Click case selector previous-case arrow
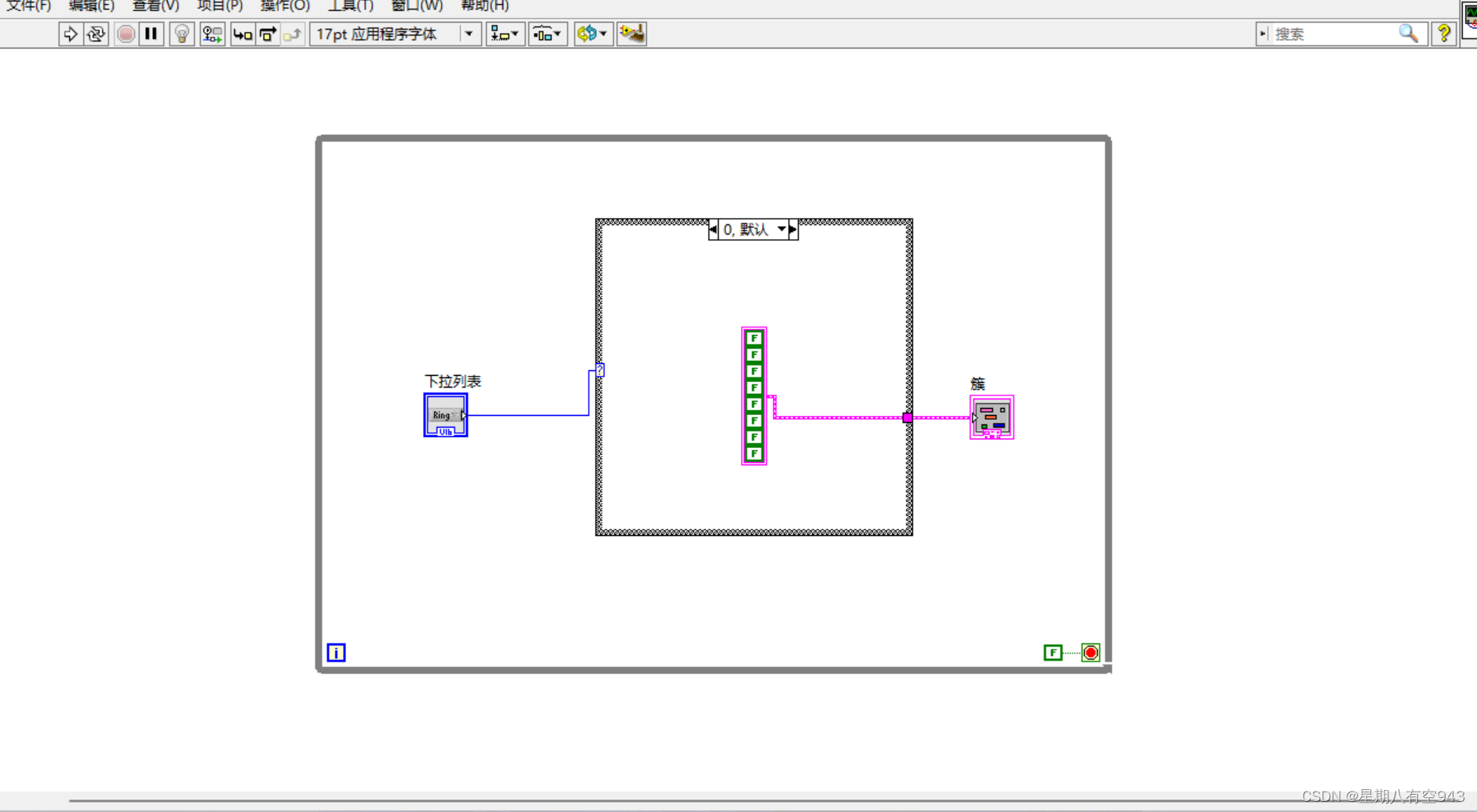 (713, 229)
